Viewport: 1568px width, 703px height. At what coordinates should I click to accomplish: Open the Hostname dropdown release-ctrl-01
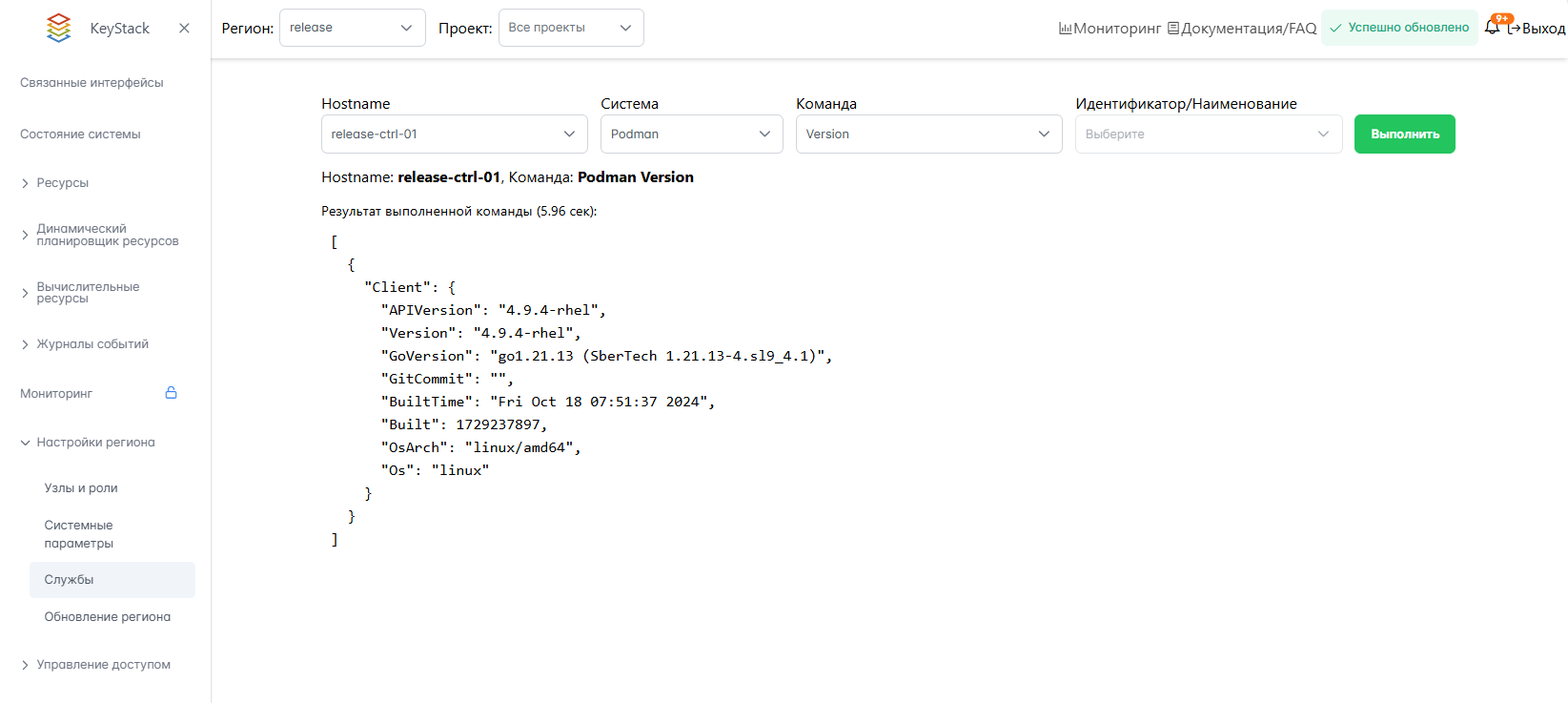pyautogui.click(x=454, y=134)
